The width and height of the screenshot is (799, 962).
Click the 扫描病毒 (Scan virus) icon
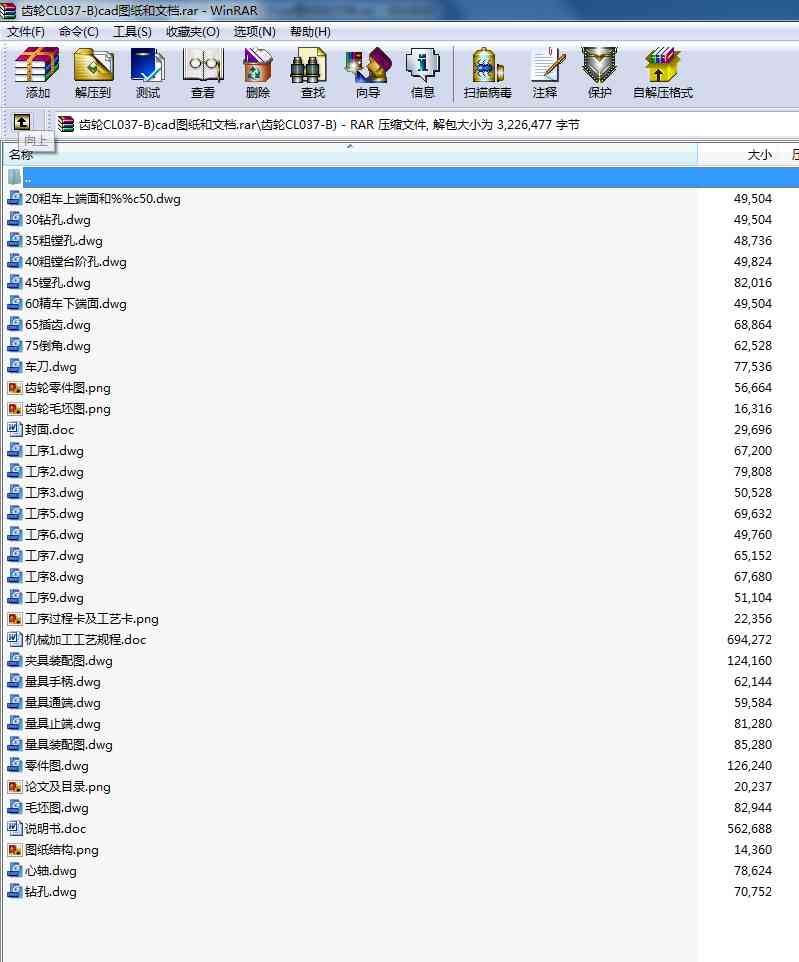pos(488,66)
